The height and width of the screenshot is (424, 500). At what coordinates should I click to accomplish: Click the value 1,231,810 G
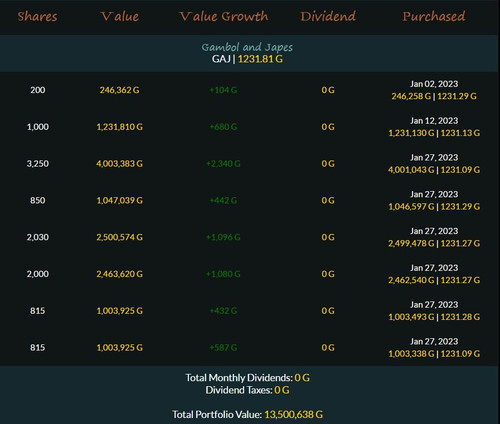[x=120, y=127]
